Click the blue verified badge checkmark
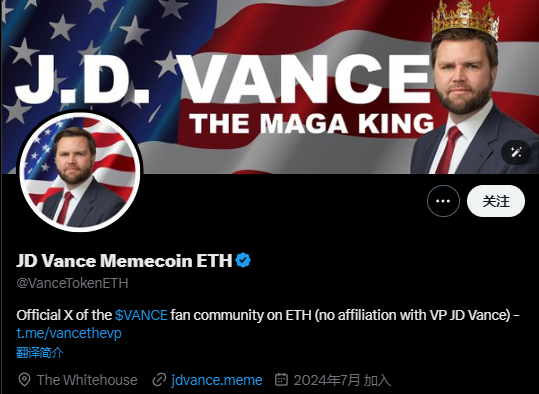539x394 pixels. point(243,260)
